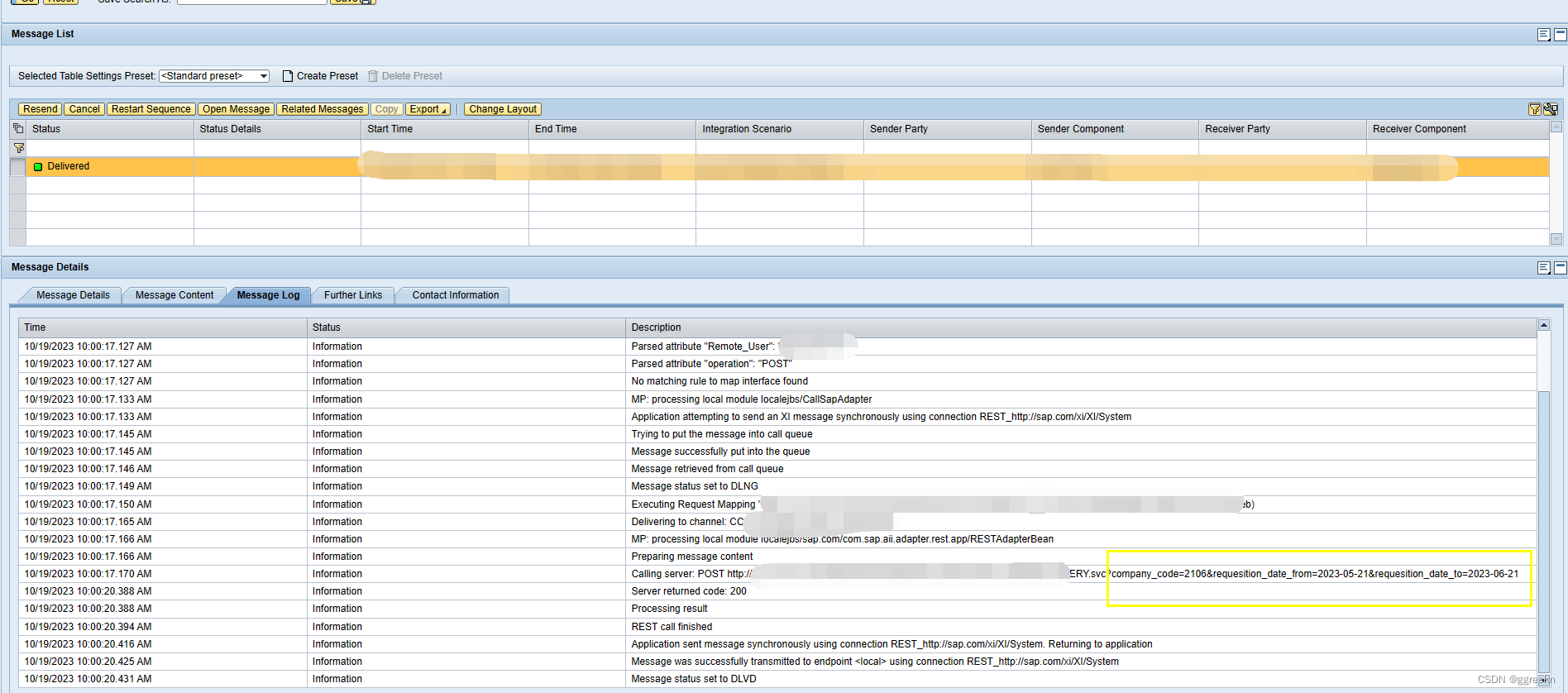The width and height of the screenshot is (1568, 693).
Task: Open the Export dropdown button
Action: (x=428, y=109)
